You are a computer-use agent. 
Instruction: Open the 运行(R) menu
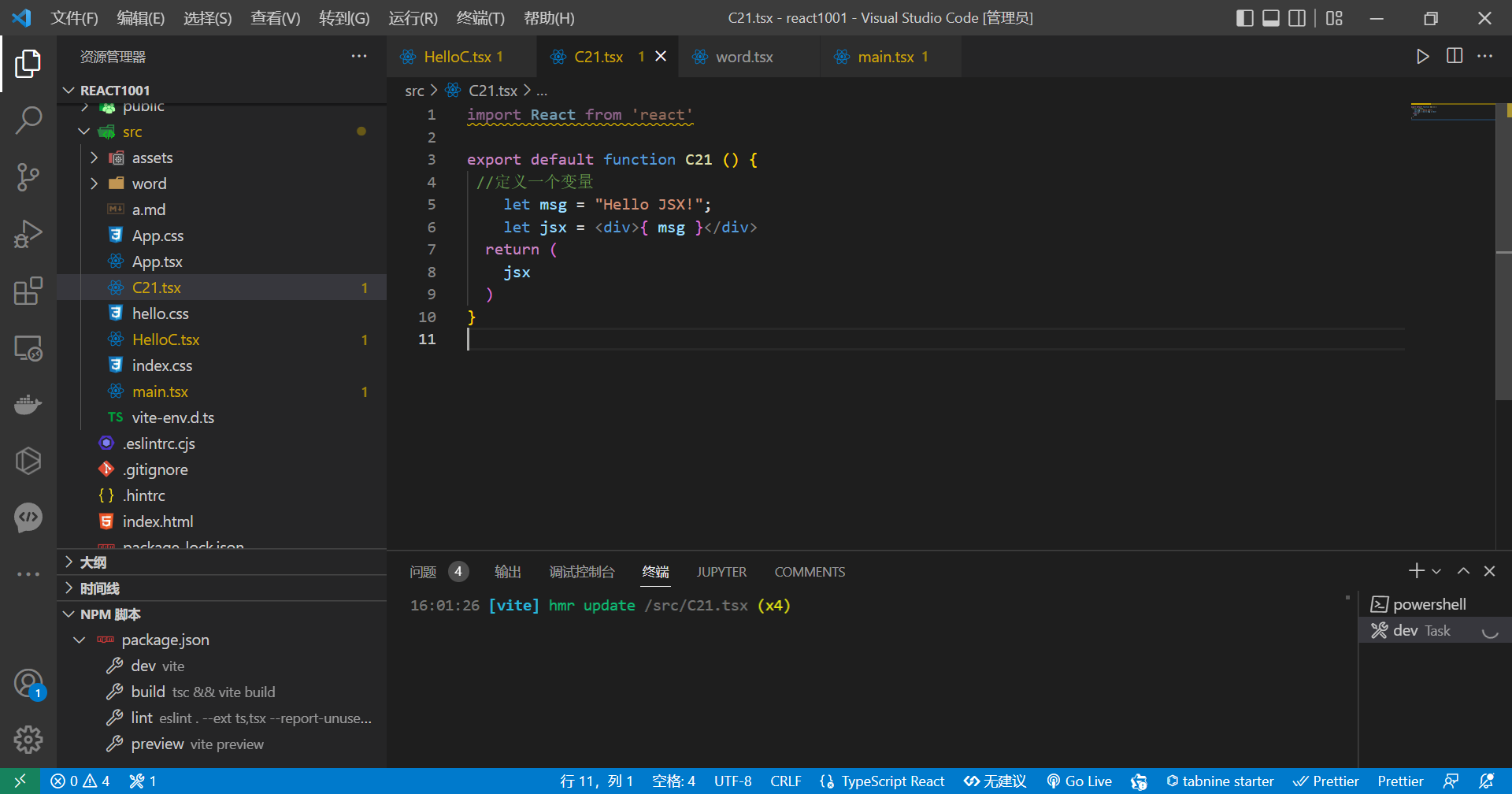pyautogui.click(x=412, y=18)
